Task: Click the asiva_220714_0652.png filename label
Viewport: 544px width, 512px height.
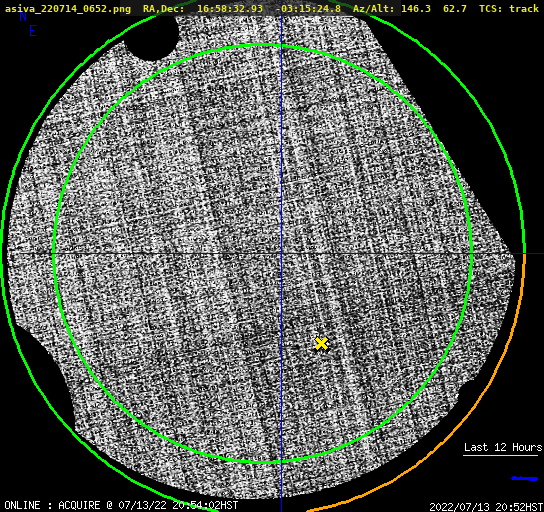Action: point(68,8)
